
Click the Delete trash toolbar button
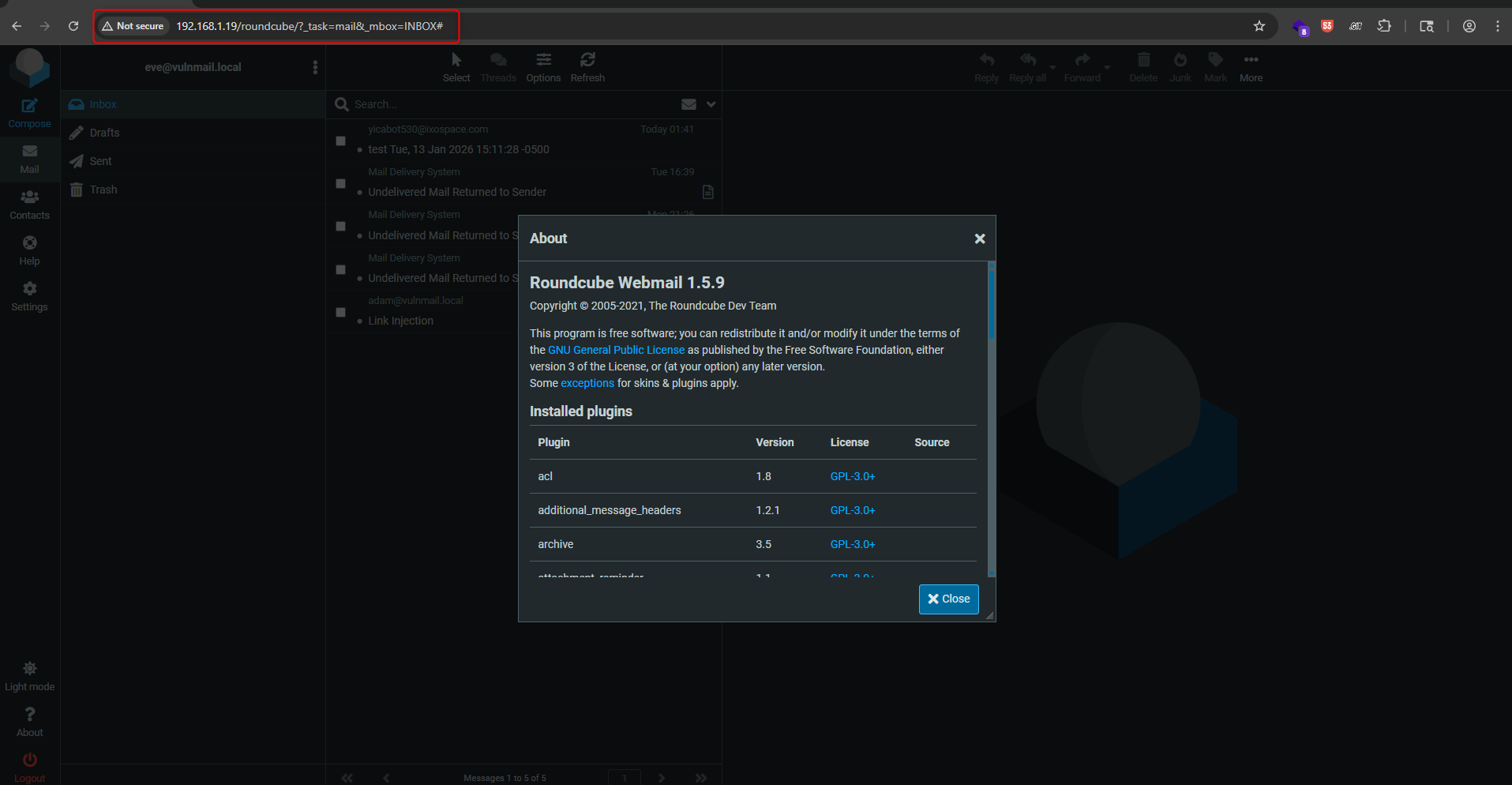[1143, 67]
